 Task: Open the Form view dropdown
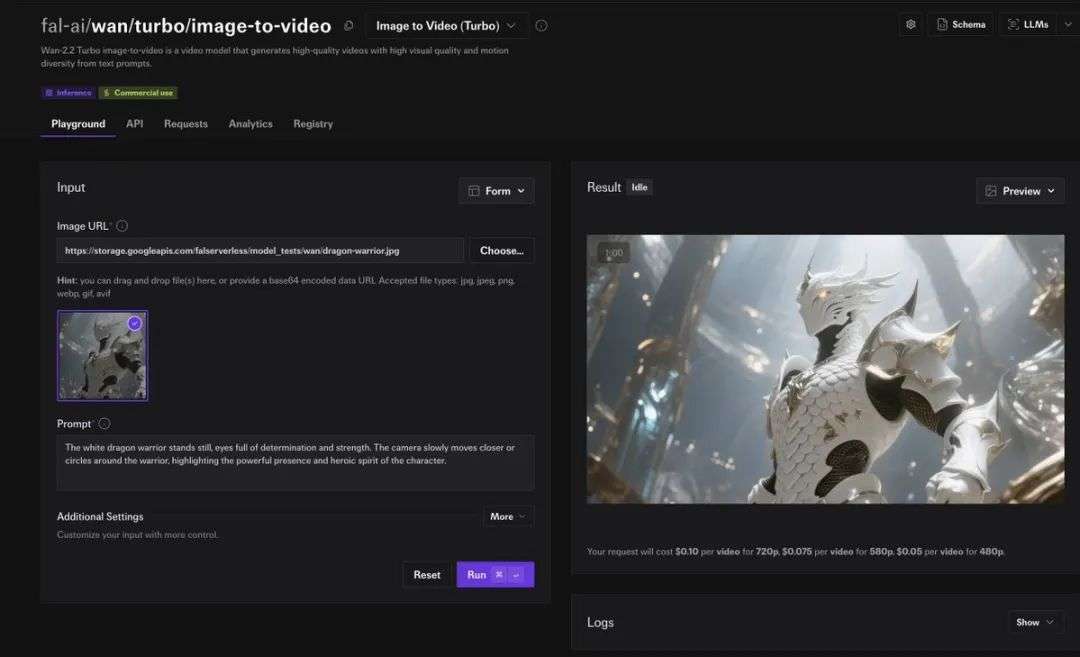pyautogui.click(x=496, y=191)
